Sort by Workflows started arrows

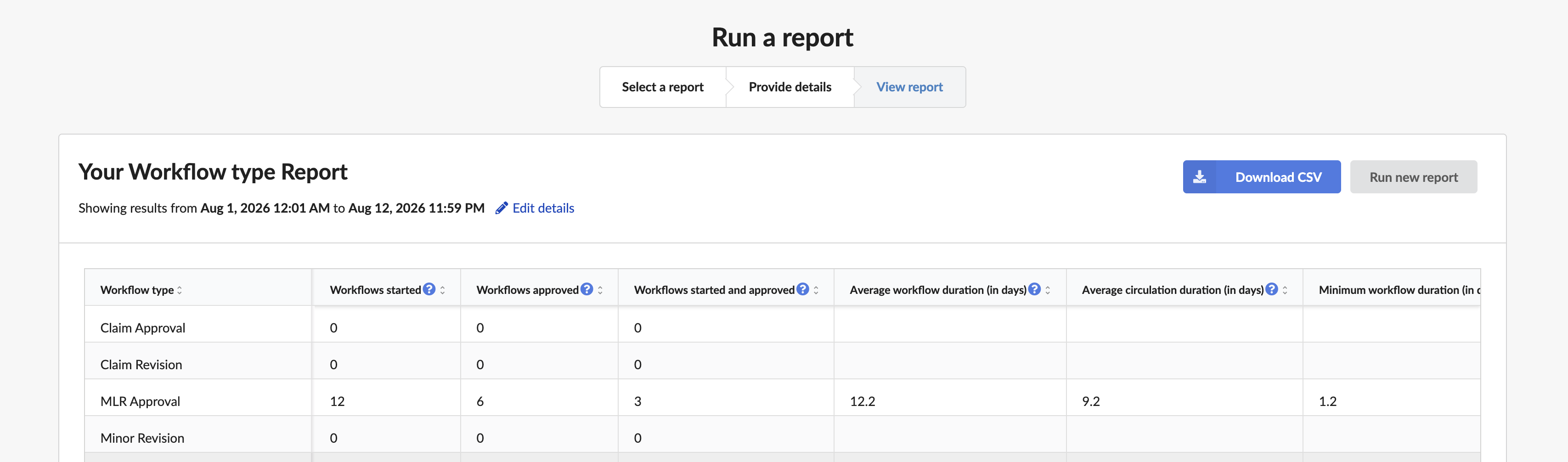tap(443, 290)
